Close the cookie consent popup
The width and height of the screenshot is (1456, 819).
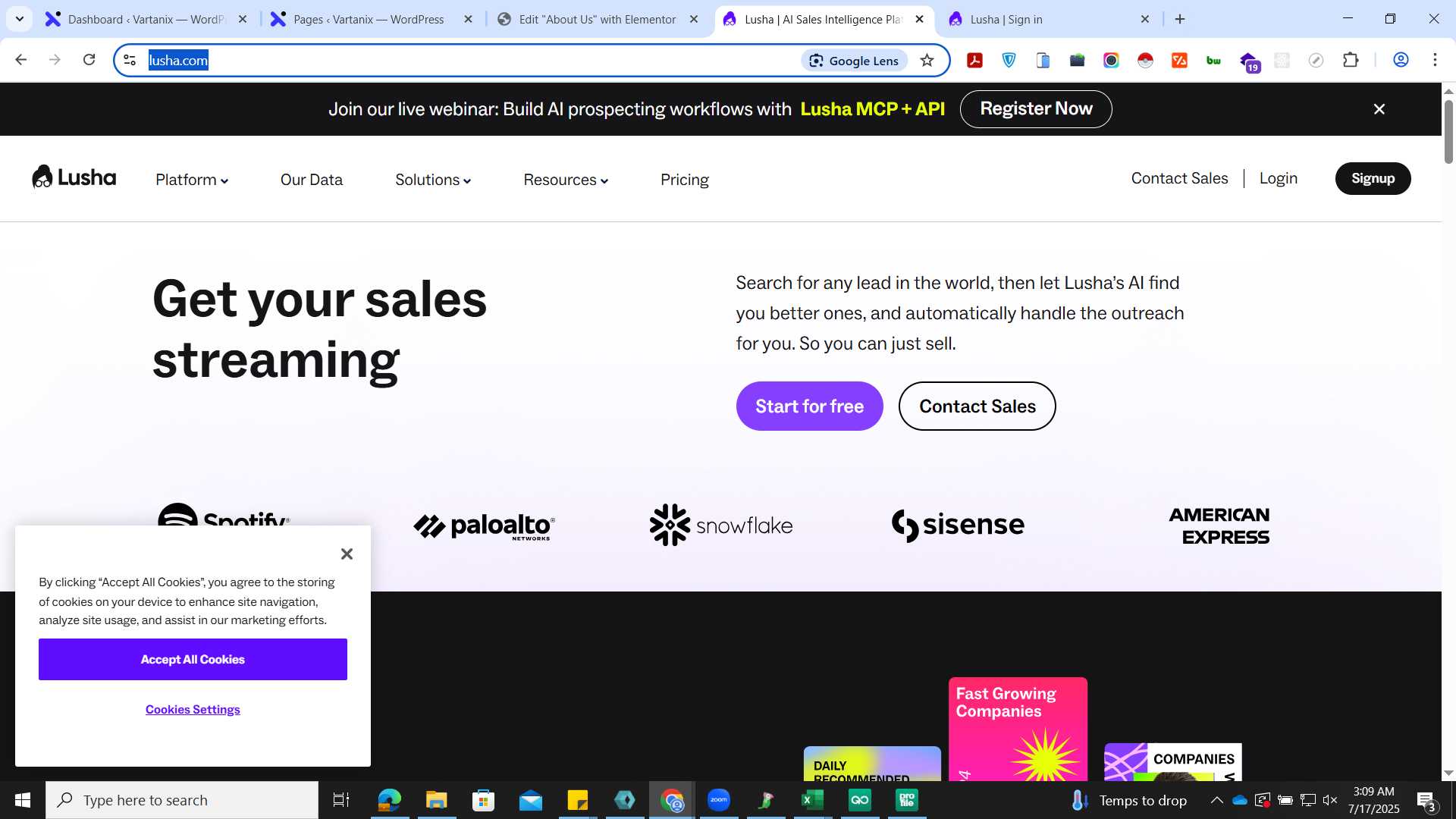click(x=347, y=554)
